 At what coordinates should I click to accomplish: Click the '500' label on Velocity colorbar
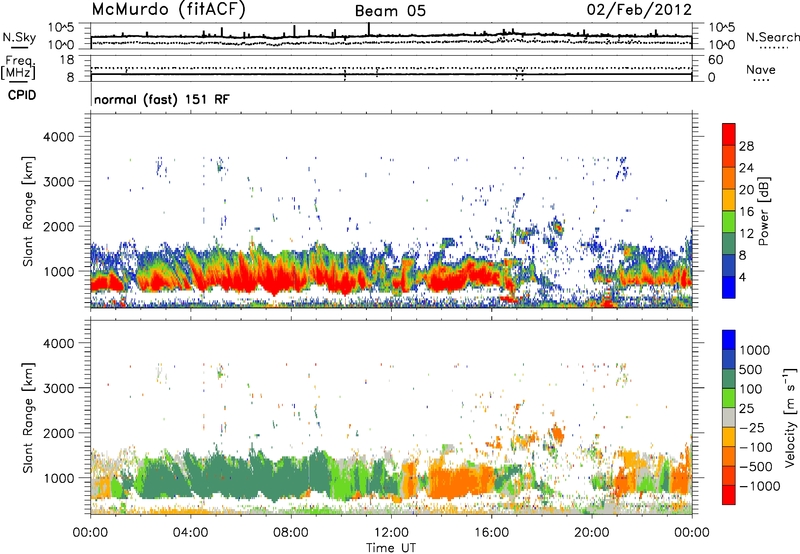(750, 369)
